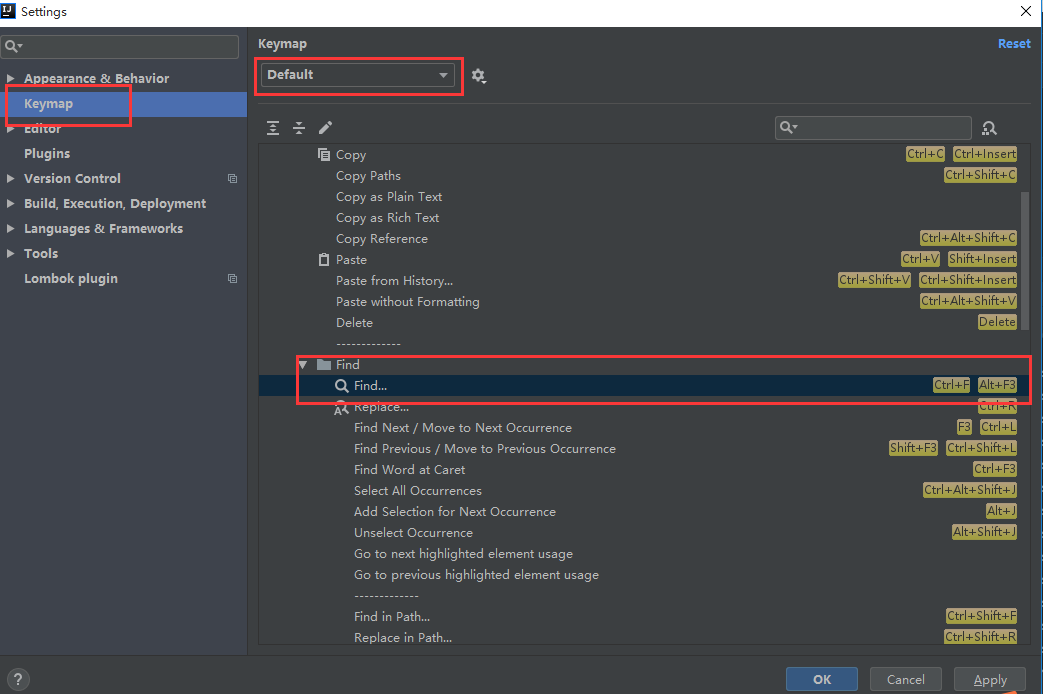Click the magnifier icon beside Find...
1043x694 pixels.
click(341, 385)
